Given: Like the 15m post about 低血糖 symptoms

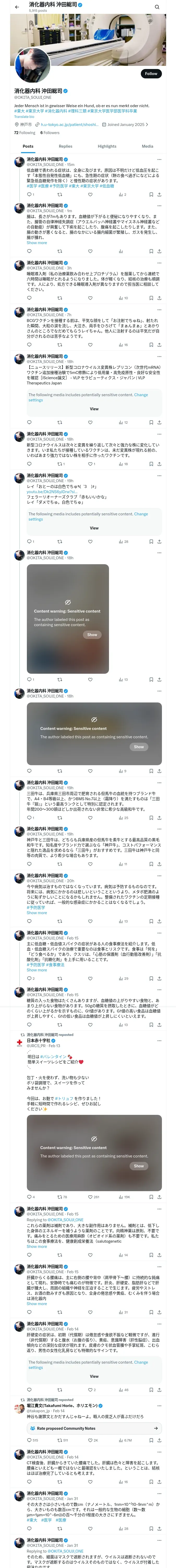Looking at the screenshot, I should pyautogui.click(x=90, y=194).
